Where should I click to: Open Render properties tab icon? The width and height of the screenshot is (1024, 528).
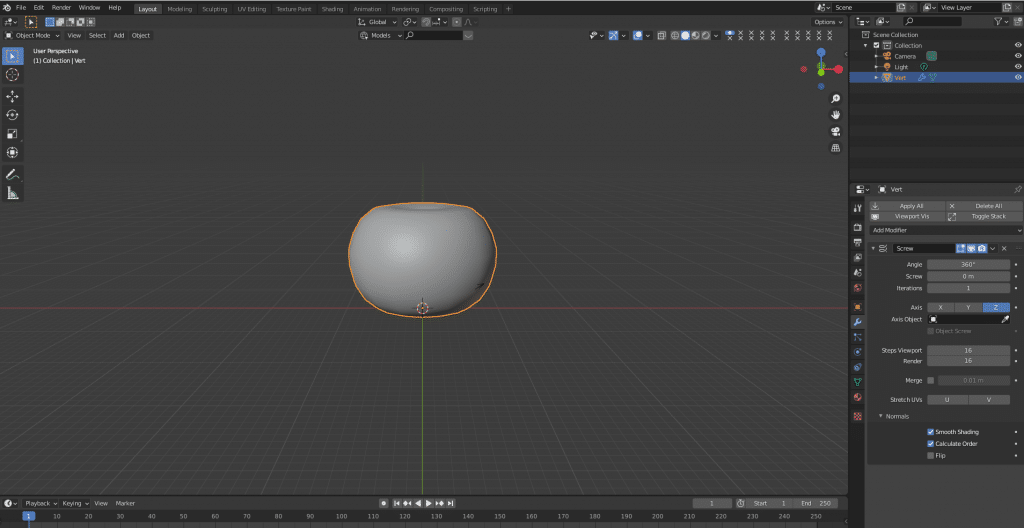click(x=857, y=227)
